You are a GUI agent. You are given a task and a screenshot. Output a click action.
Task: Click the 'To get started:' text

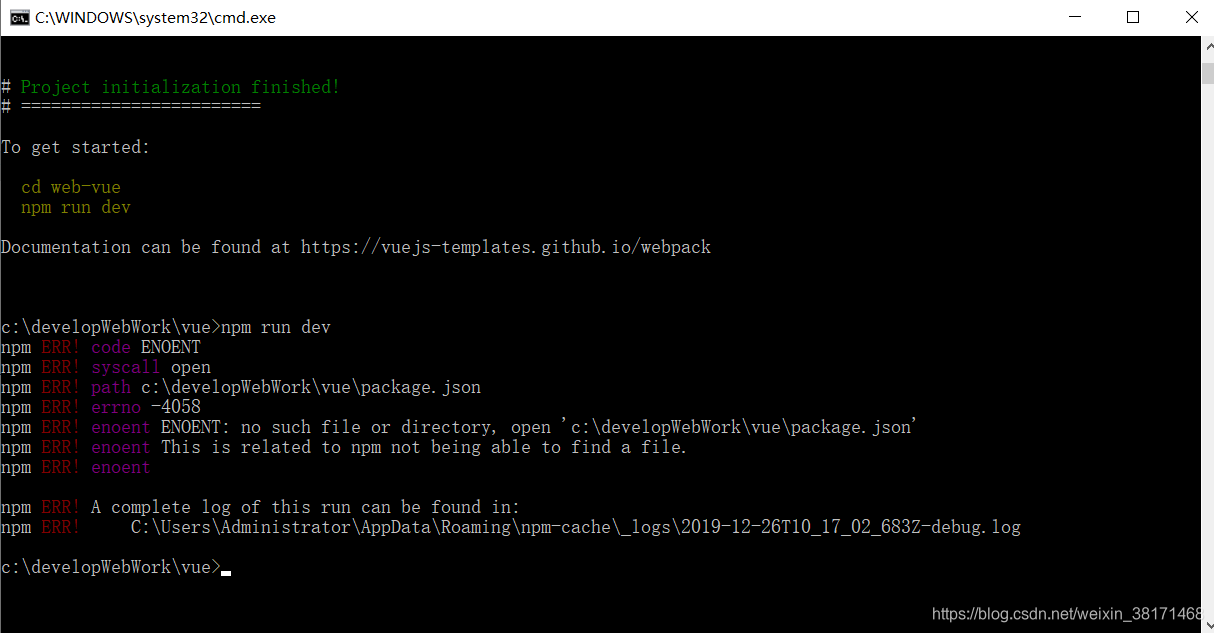75,147
